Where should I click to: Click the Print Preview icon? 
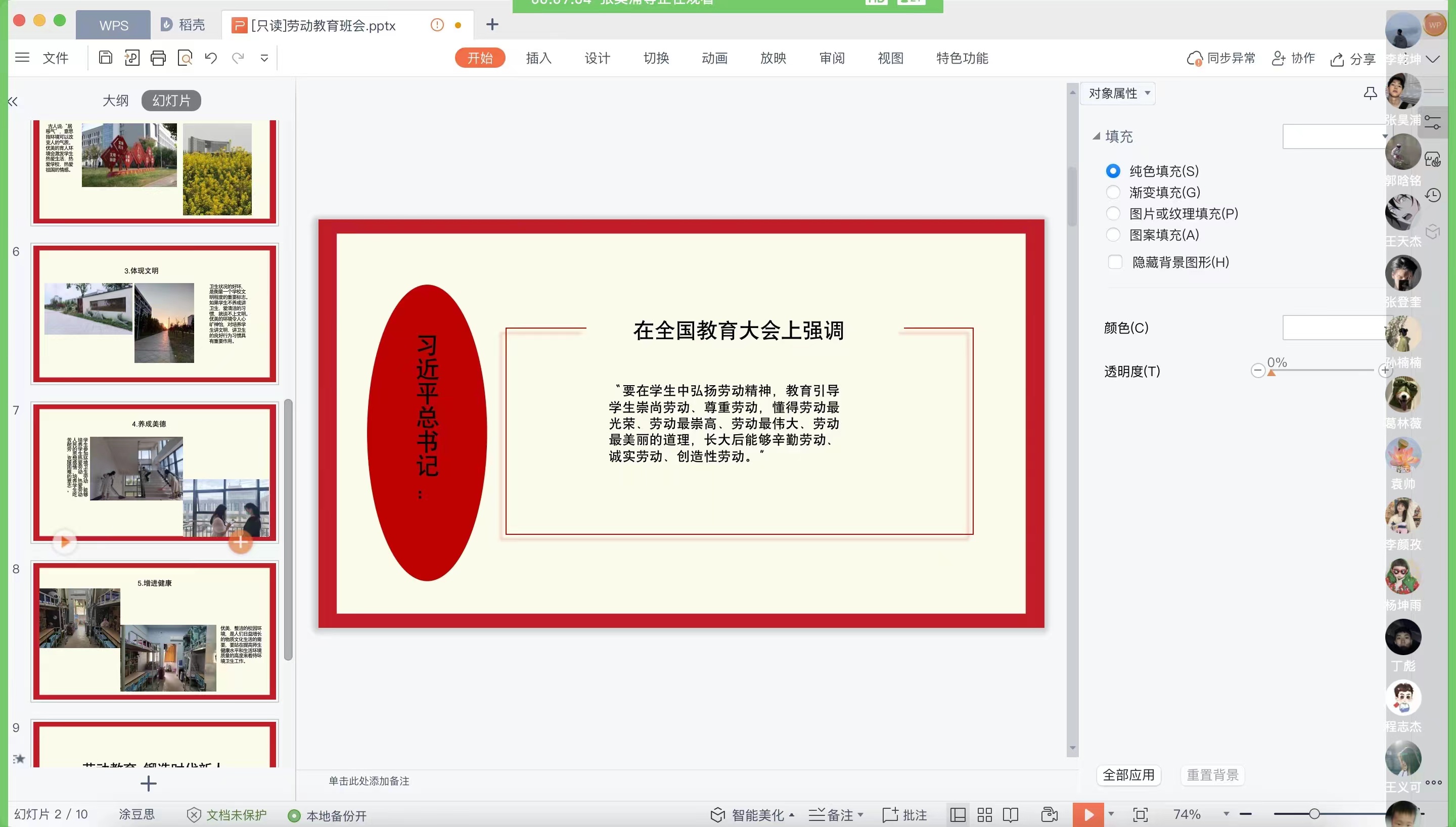[185, 58]
